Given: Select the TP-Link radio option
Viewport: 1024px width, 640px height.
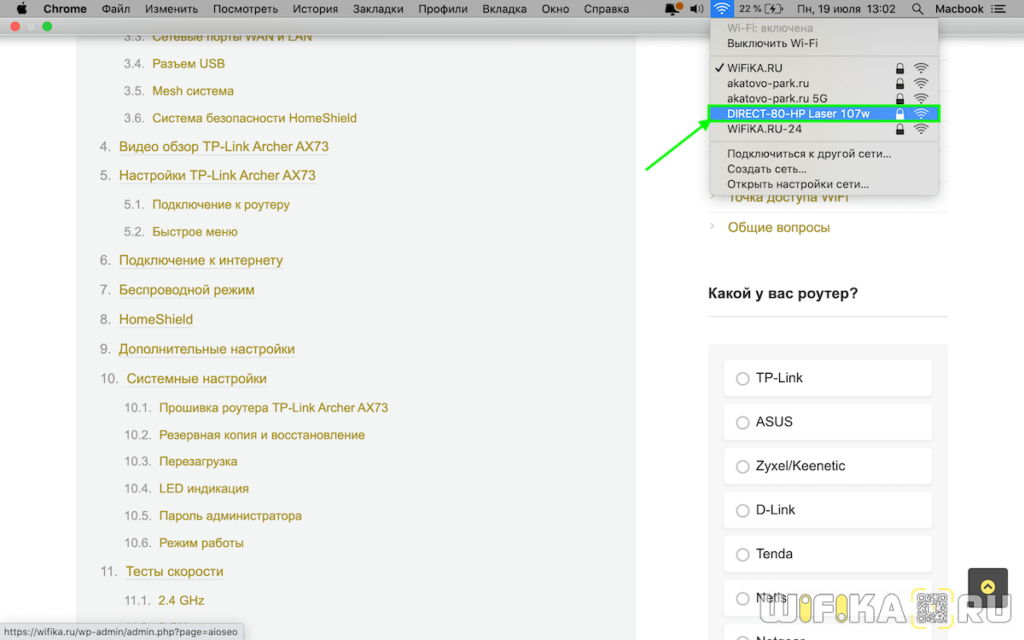Looking at the screenshot, I should tap(742, 379).
